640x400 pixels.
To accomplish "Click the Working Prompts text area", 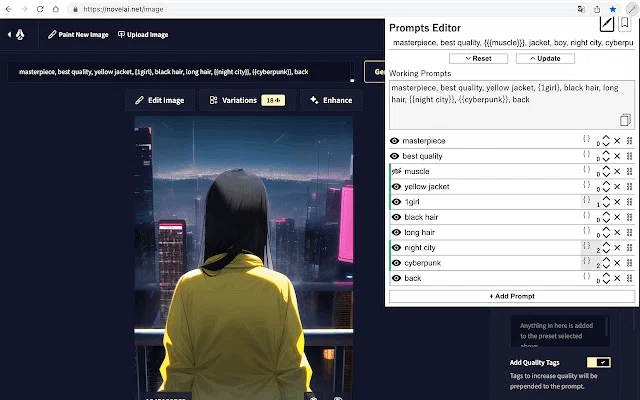I will click(x=512, y=105).
